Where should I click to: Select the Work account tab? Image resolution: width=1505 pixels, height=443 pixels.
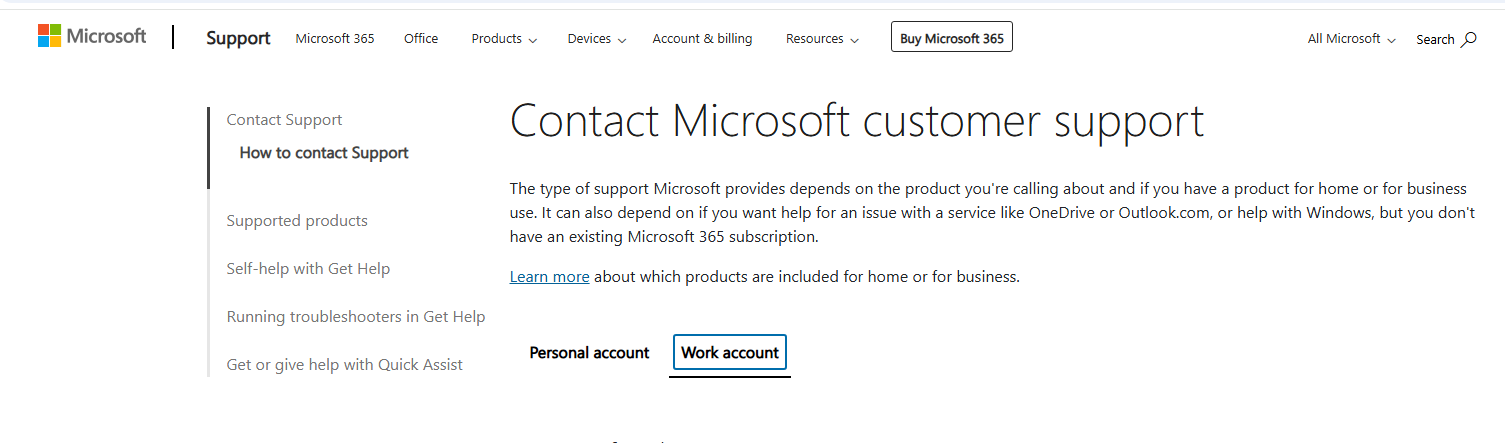(730, 353)
